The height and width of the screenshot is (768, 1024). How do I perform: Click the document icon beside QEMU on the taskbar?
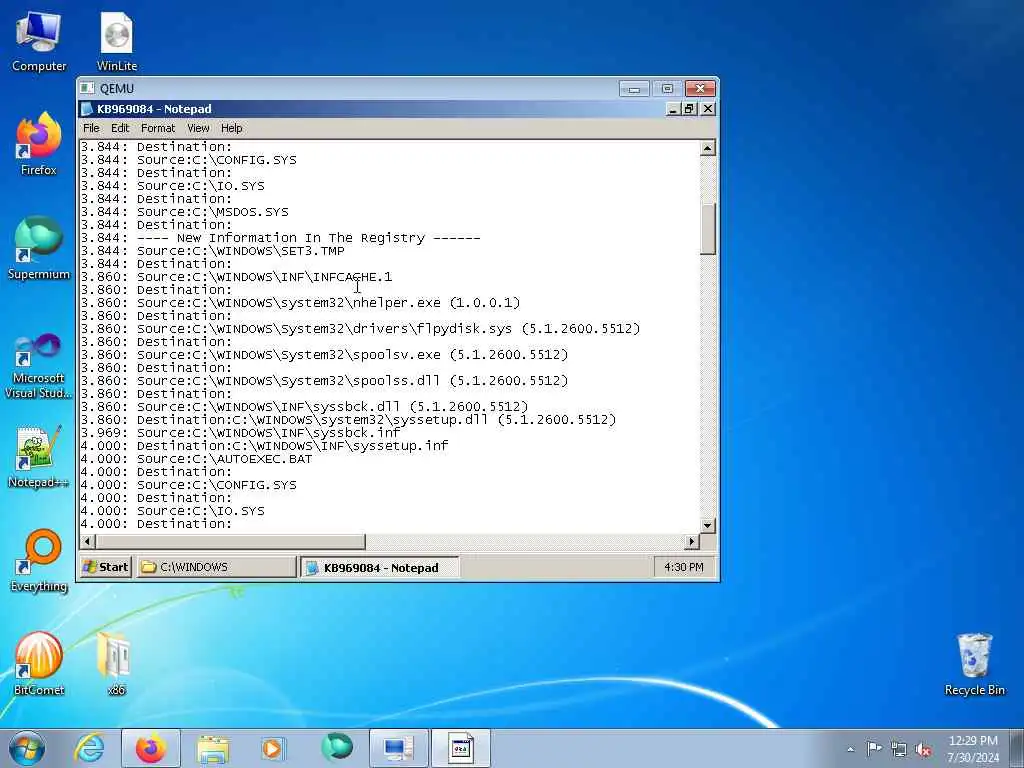pyautogui.click(x=460, y=748)
